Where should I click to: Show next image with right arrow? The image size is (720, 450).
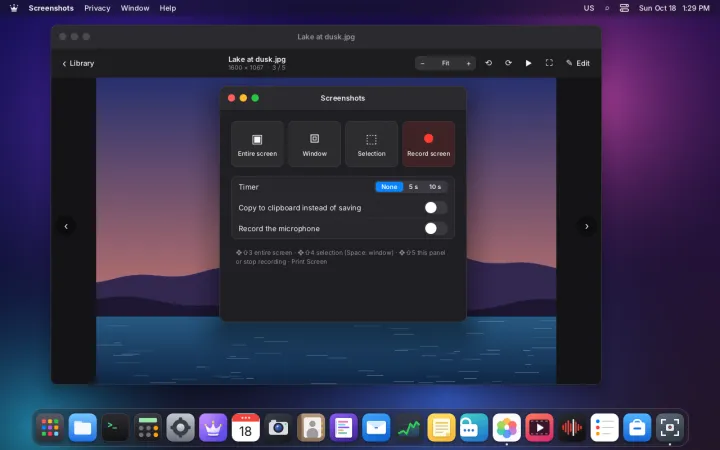(586, 226)
